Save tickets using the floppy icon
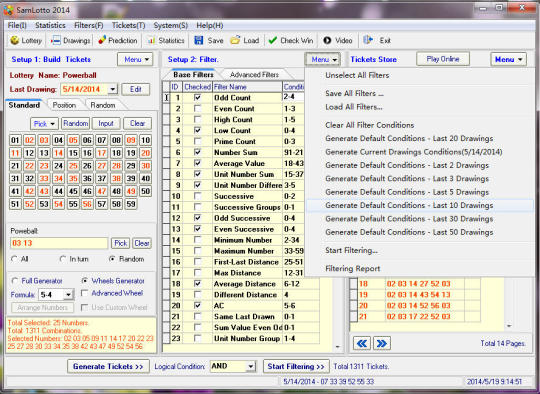This screenshot has height=394, width=540. pyautogui.click(x=198, y=40)
